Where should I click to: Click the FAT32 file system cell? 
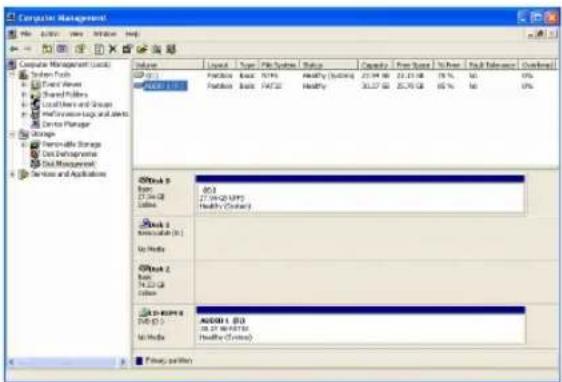point(271,86)
